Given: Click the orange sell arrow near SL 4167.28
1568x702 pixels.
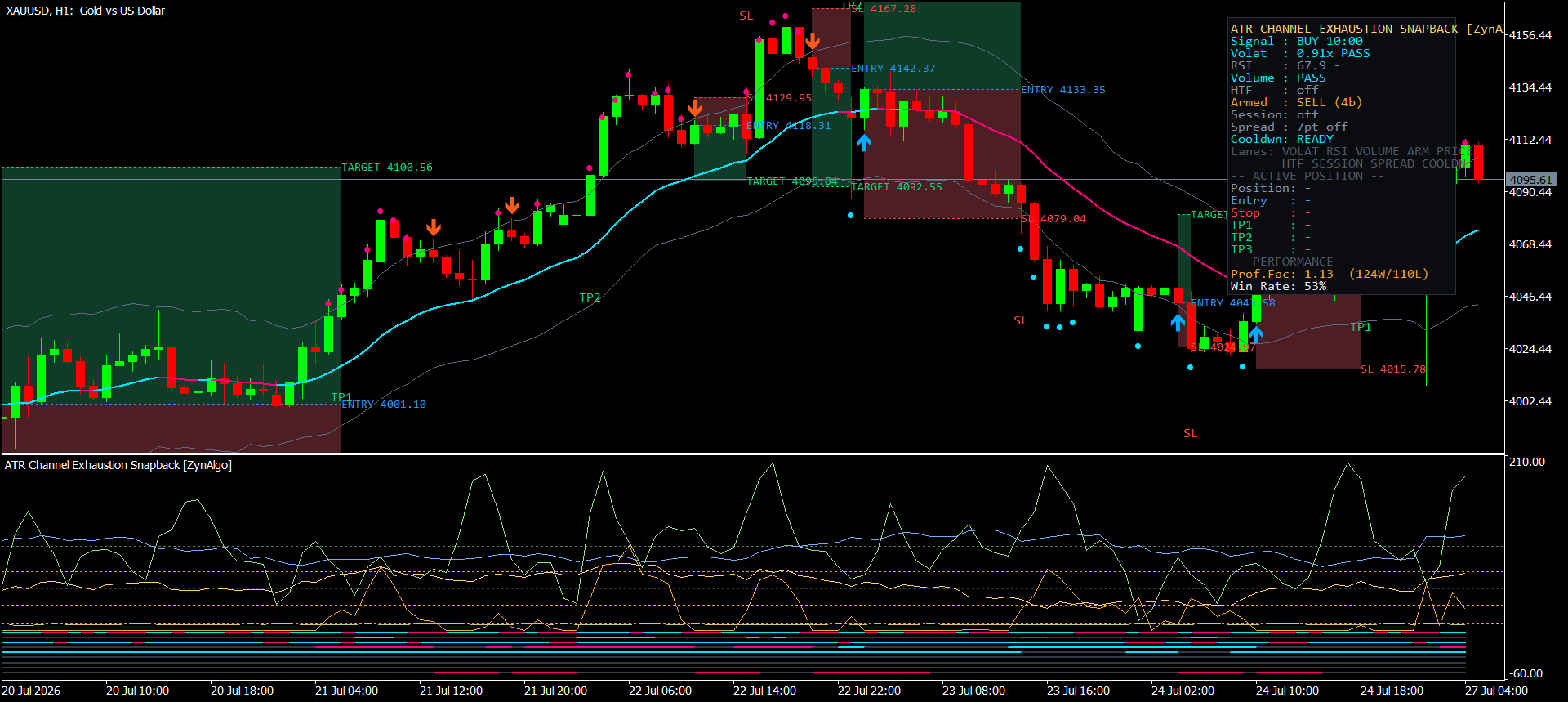Looking at the screenshot, I should (812, 42).
